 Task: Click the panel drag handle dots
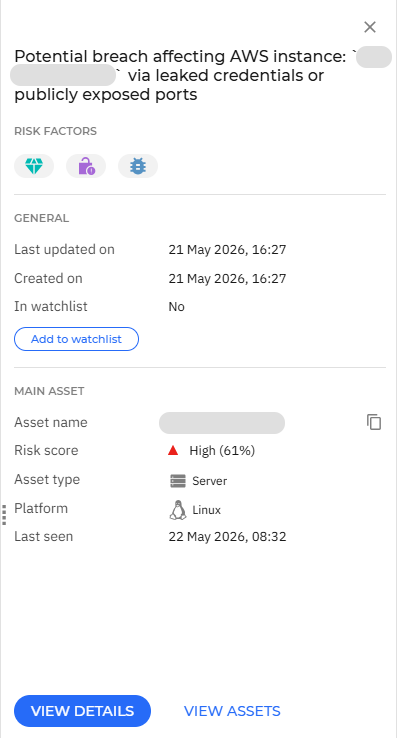4,514
